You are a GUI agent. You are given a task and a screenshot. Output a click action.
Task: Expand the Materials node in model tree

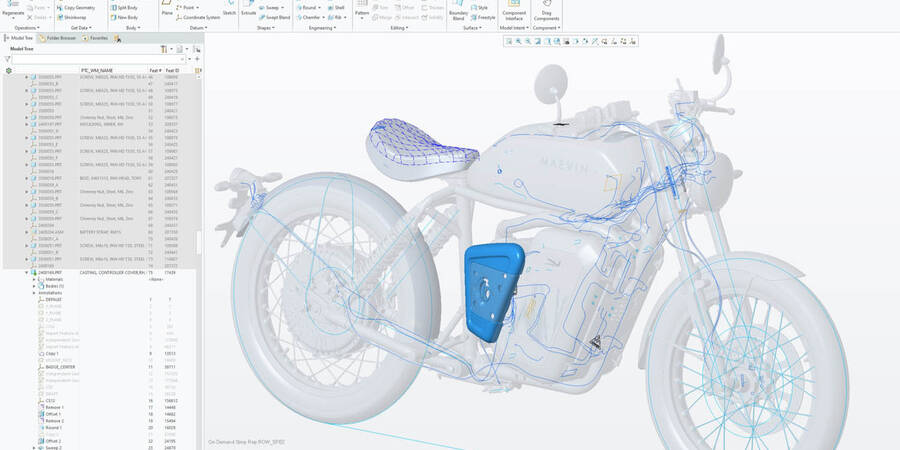(x=33, y=279)
